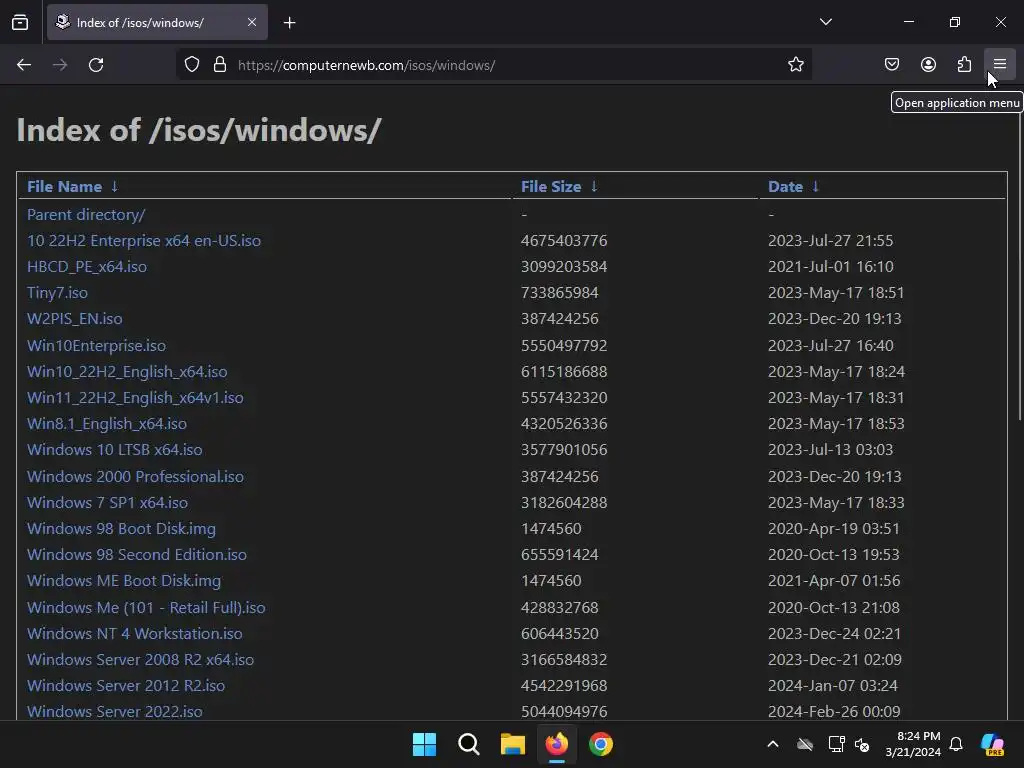The image size is (1024, 768).
Task: Open Firefox account icon
Action: [928, 65]
